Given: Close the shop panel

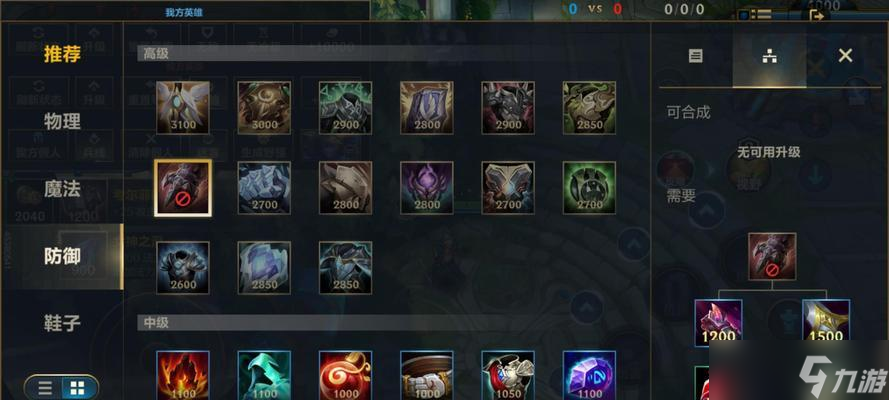Looking at the screenshot, I should pyautogui.click(x=845, y=55).
